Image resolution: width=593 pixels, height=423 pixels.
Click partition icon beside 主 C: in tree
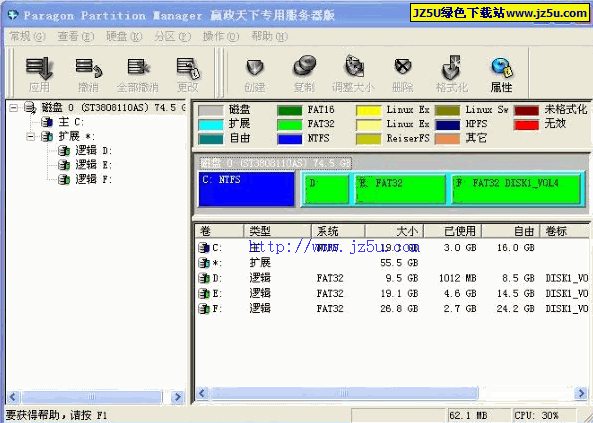(47, 122)
